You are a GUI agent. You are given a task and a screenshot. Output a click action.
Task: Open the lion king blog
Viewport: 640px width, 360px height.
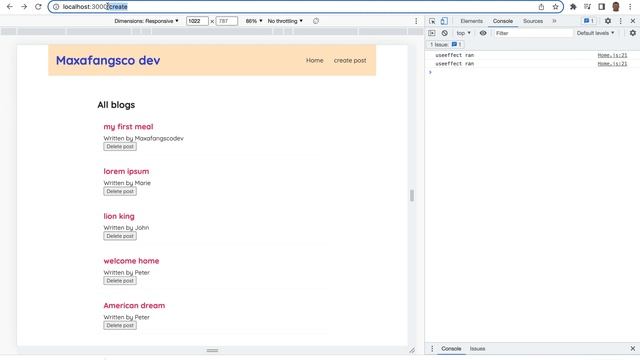119,216
